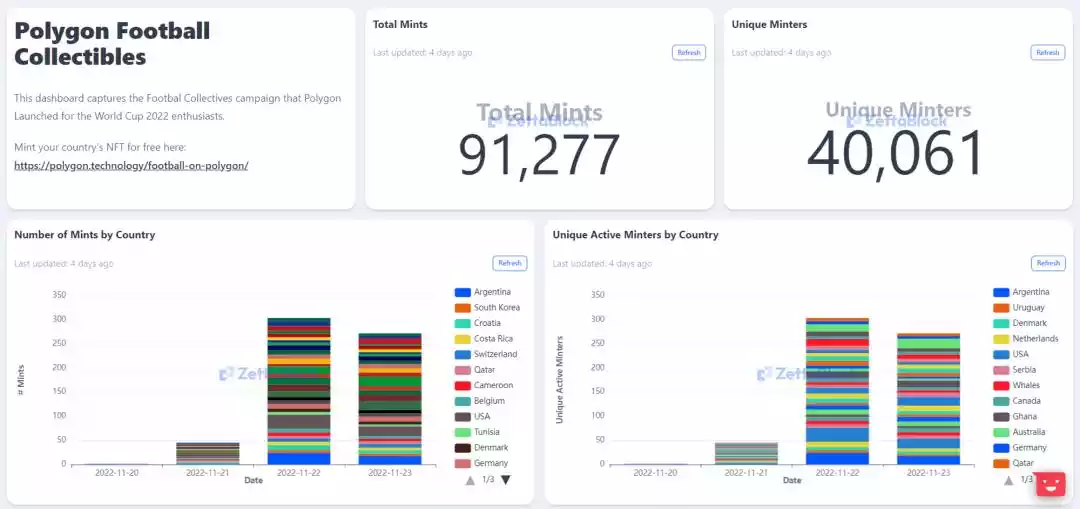Screen dimensions: 1080x509
Task: Select the Cameroon red color swatch
Action: (x=462, y=385)
